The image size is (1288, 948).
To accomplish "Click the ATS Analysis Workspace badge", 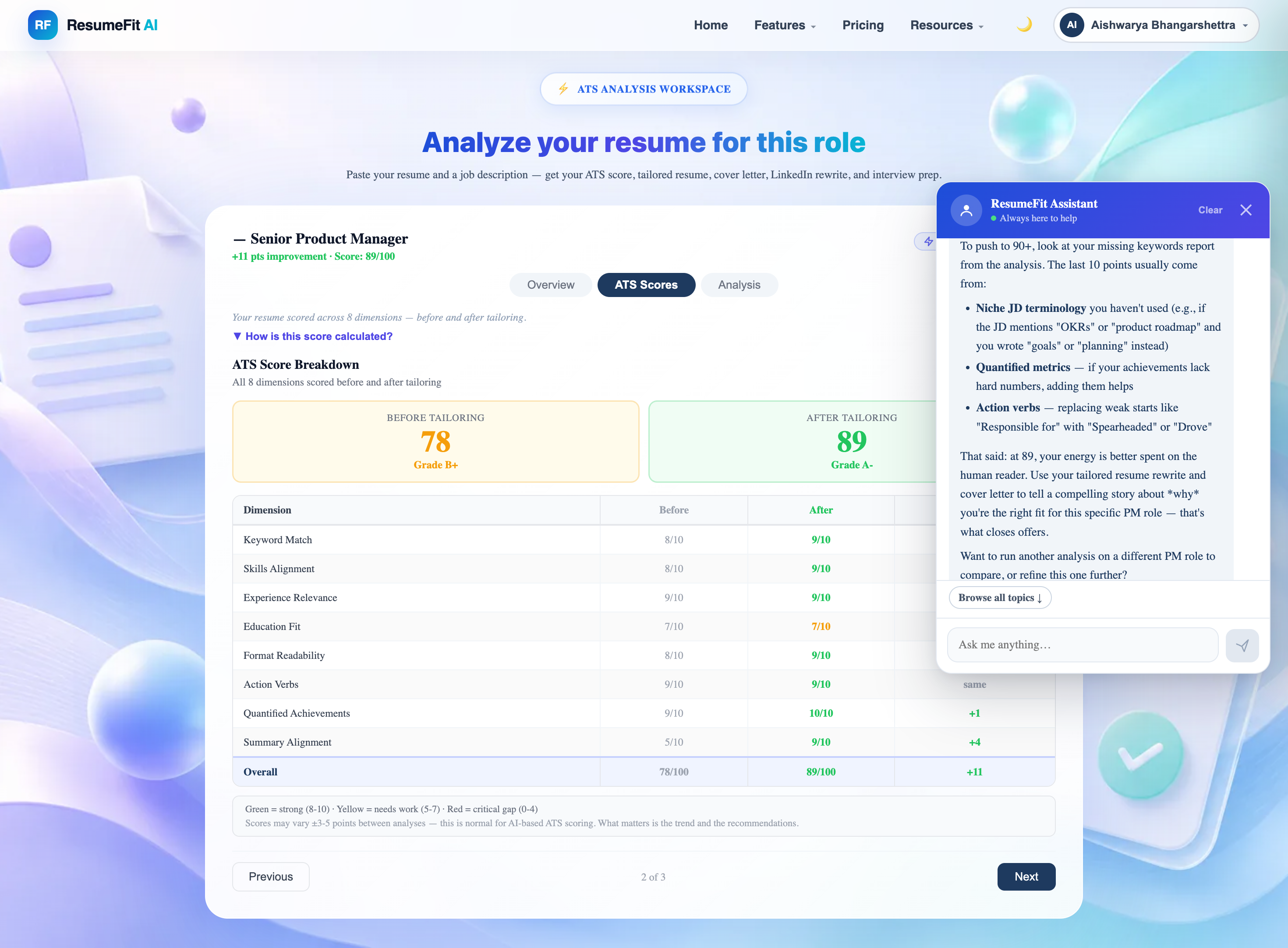I will pyautogui.click(x=644, y=89).
